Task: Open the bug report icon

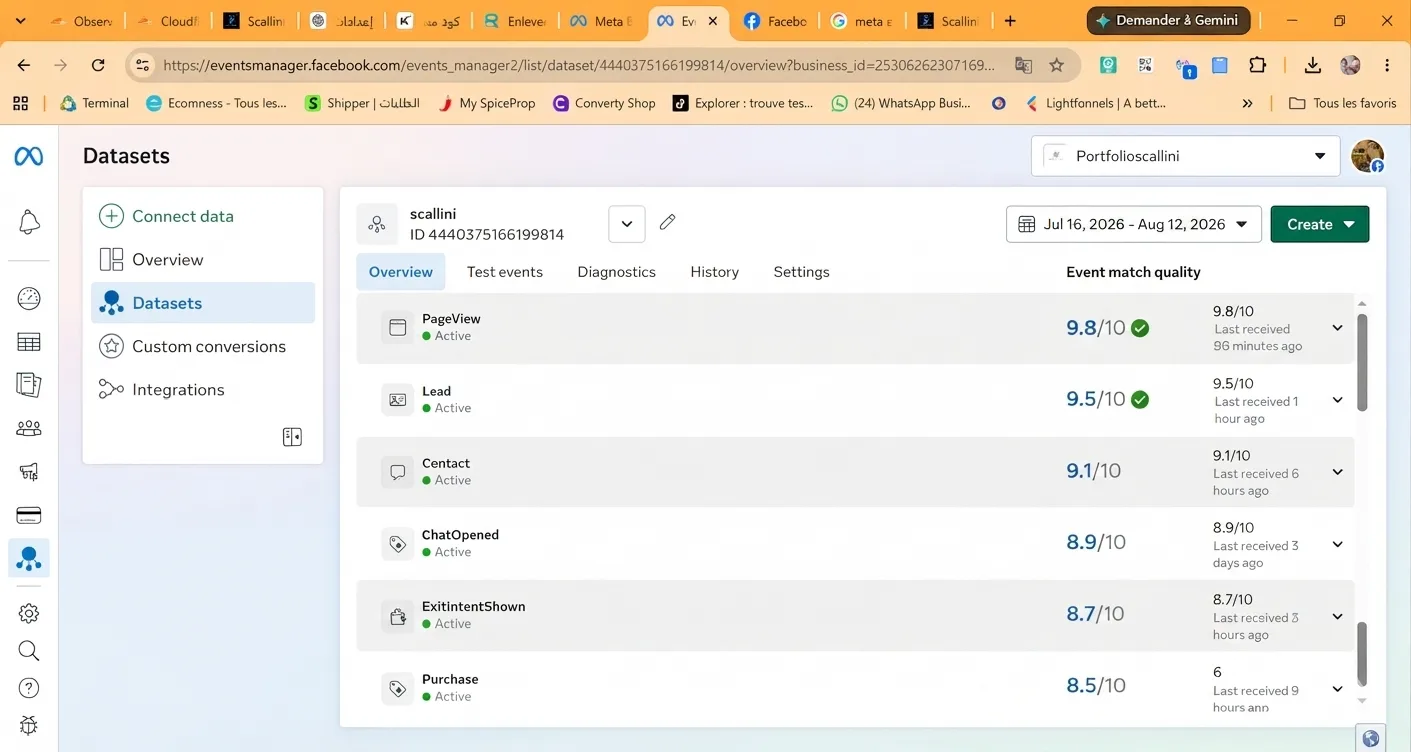Action: (x=29, y=725)
